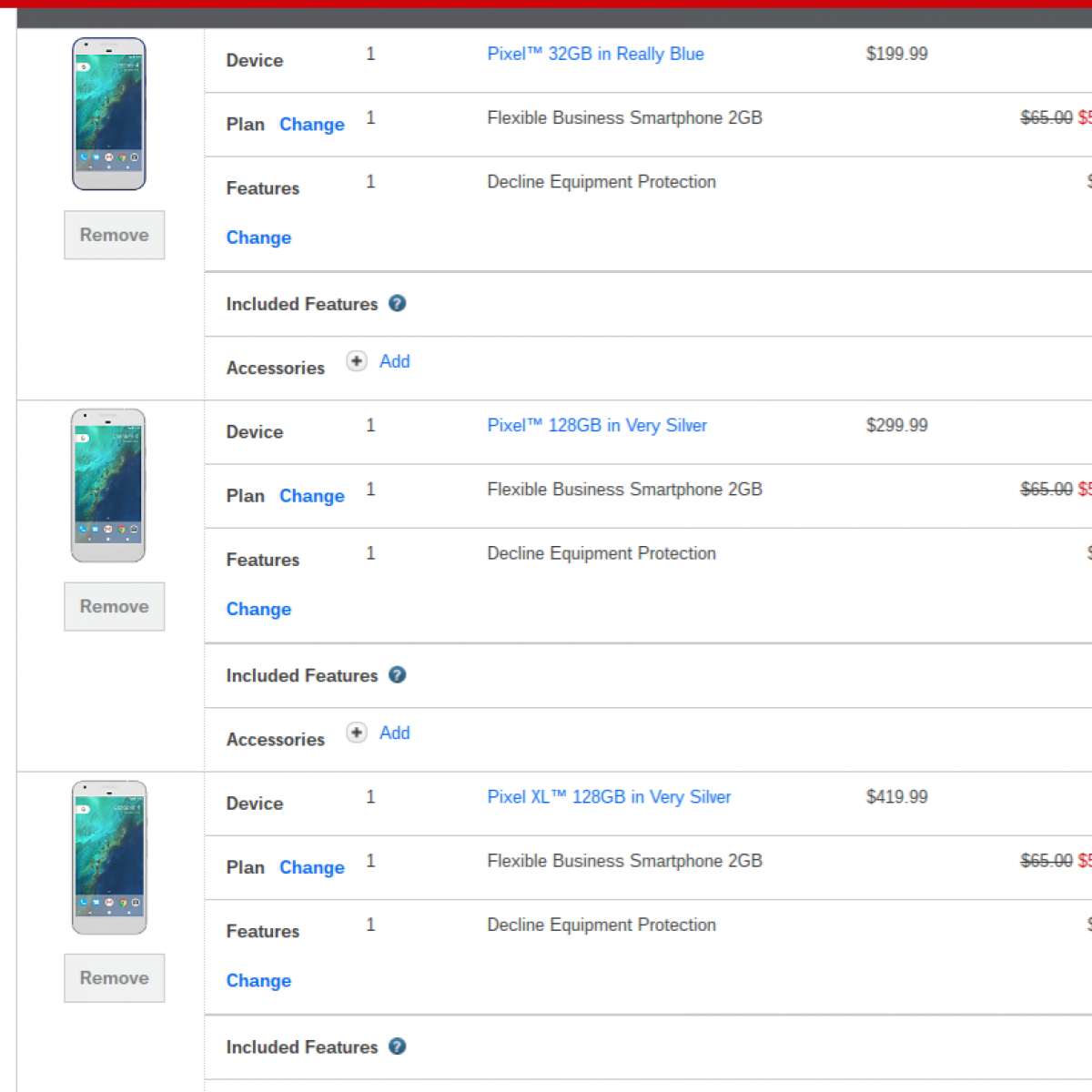The image size is (1092, 1092).
Task: Remove the Pixel 128GB Very Silver device
Action: pos(115,606)
